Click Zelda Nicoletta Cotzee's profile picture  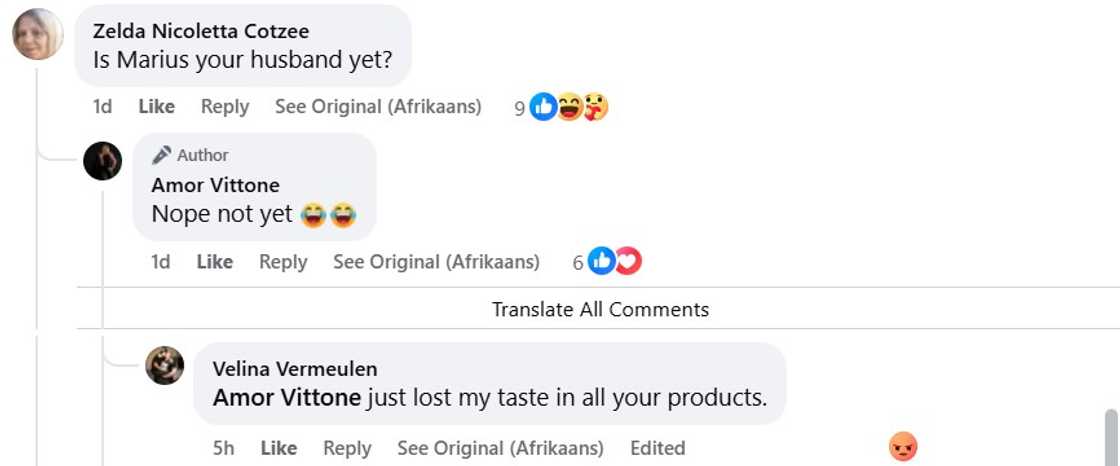pyautogui.click(x=38, y=35)
